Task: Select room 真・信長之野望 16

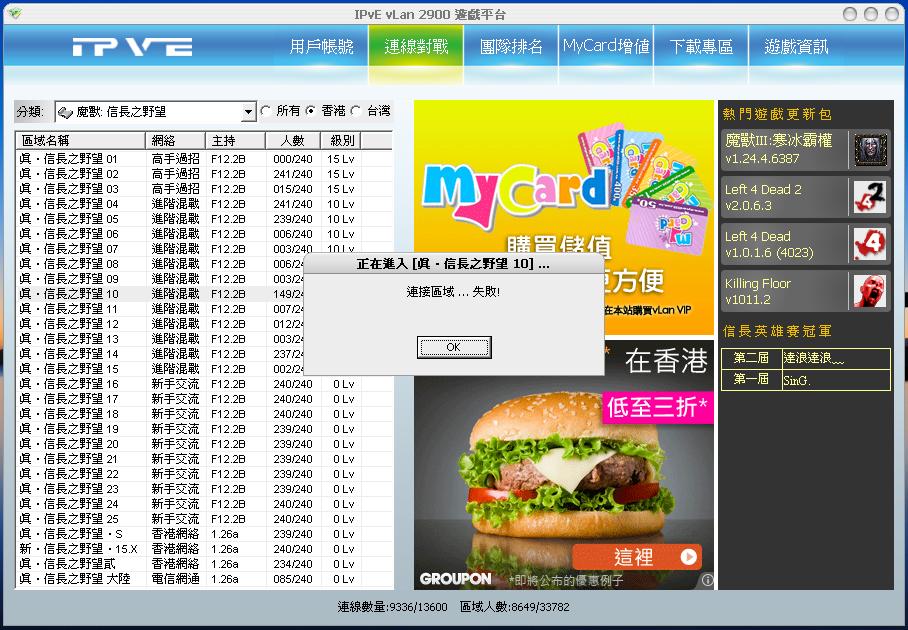Action: pos(204,384)
